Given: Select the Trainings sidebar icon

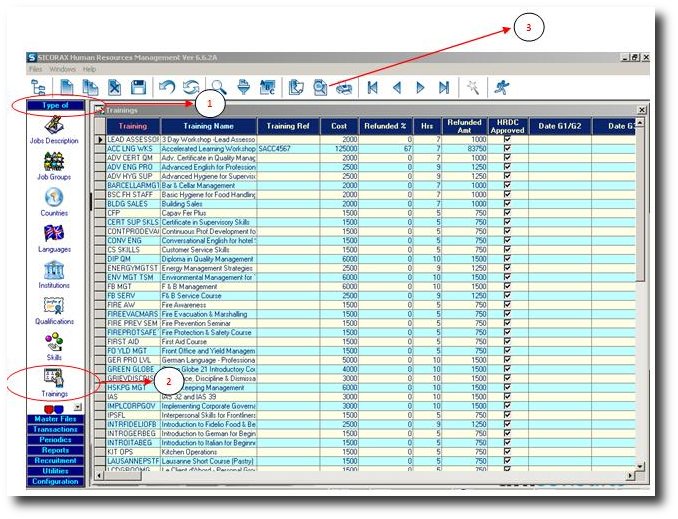Looking at the screenshot, I should [x=54, y=378].
